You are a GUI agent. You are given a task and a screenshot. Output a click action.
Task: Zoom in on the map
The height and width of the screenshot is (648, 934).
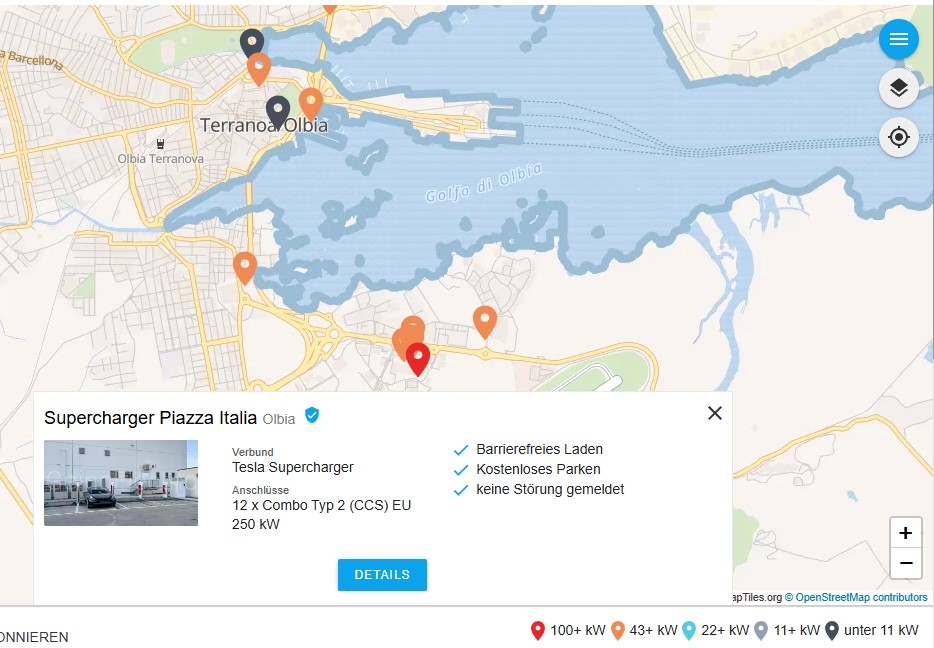pyautogui.click(x=905, y=533)
